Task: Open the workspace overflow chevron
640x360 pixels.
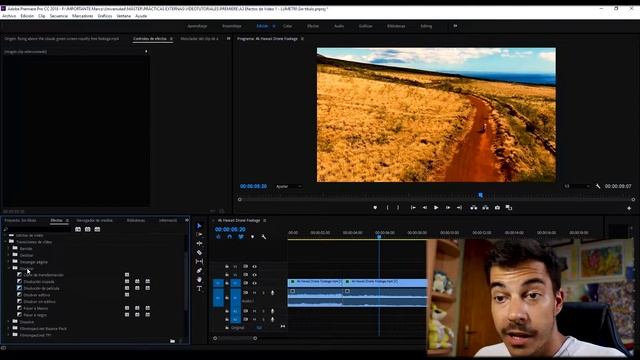Action: pos(455,26)
